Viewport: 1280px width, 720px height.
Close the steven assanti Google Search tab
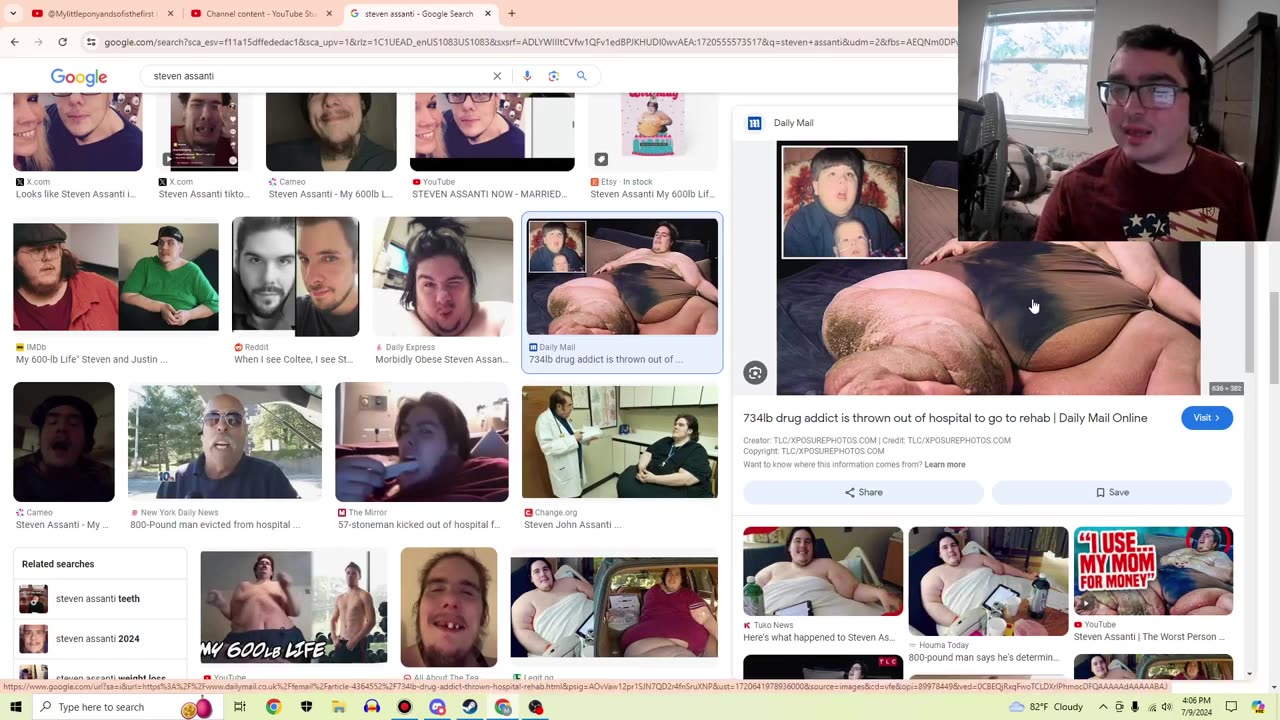click(x=488, y=14)
